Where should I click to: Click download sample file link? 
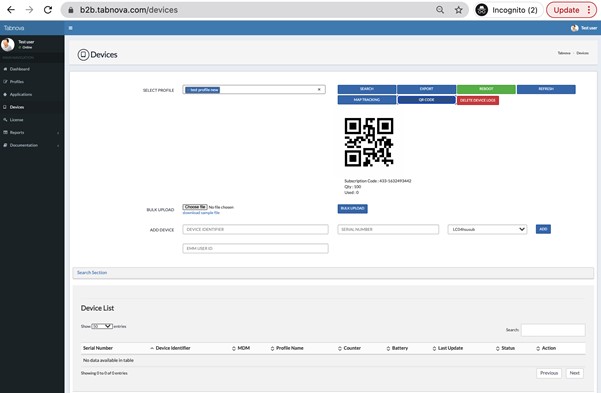click(x=201, y=213)
